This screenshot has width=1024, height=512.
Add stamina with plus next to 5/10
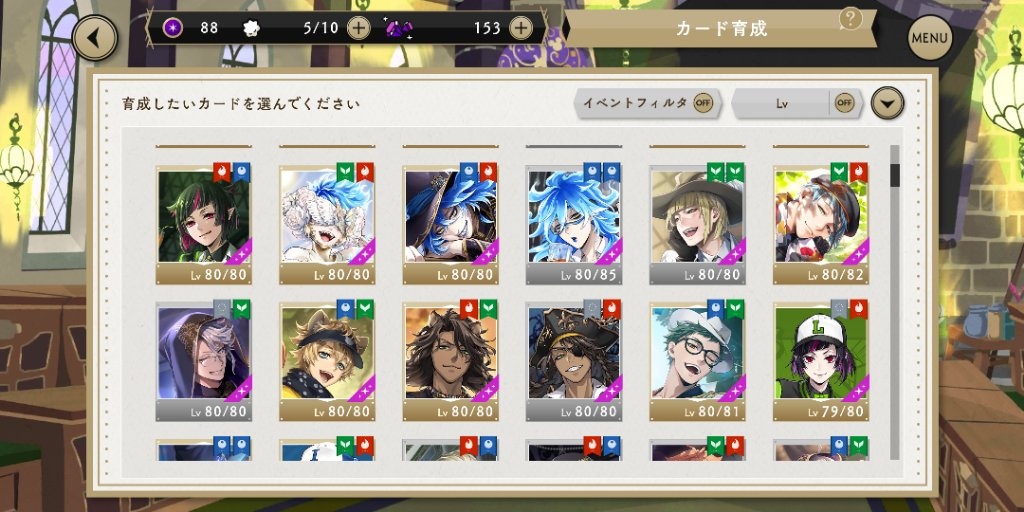click(358, 28)
